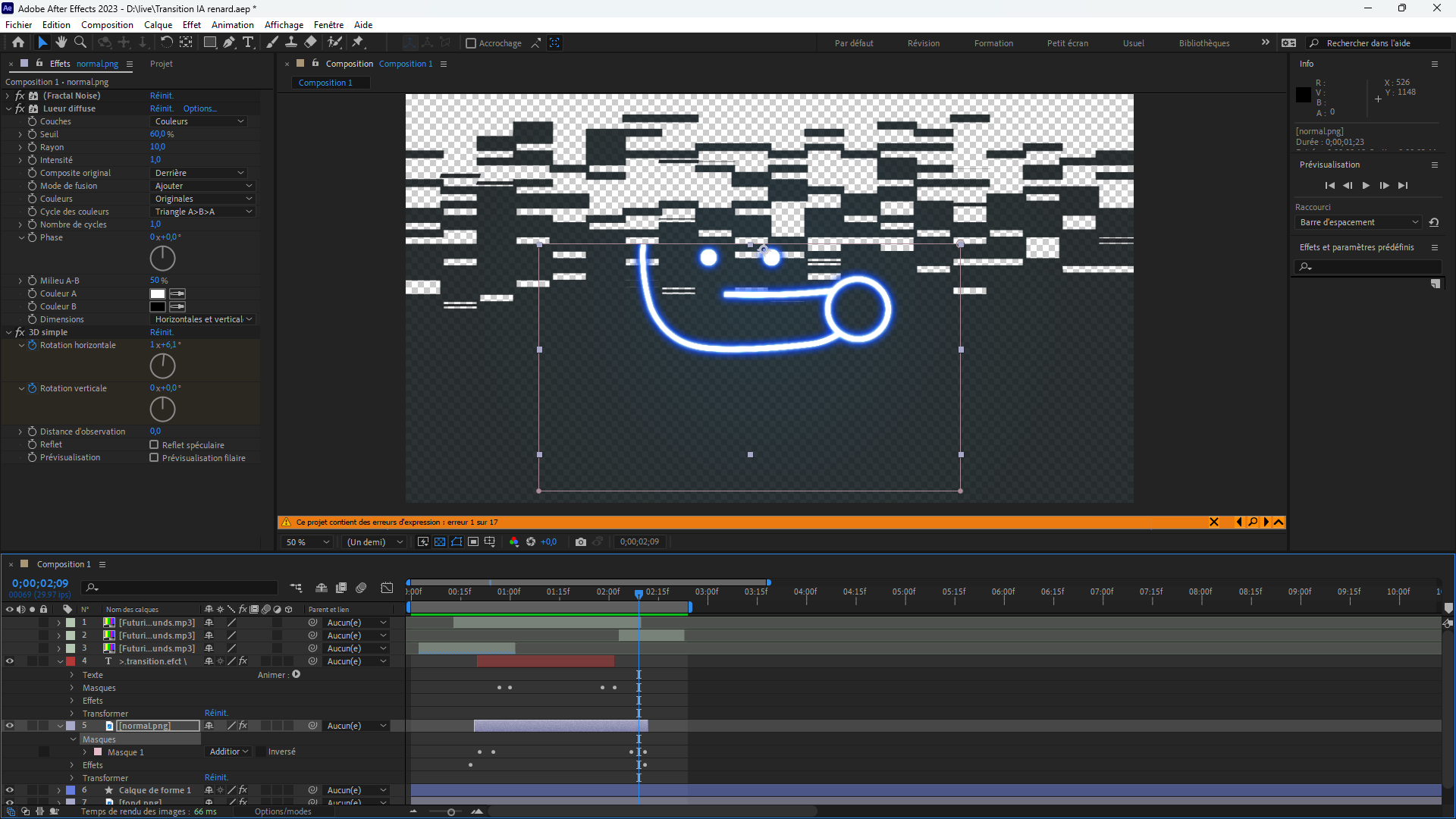The height and width of the screenshot is (819, 1456).
Task: Expand the Masque 1 properties
Action: 85,752
